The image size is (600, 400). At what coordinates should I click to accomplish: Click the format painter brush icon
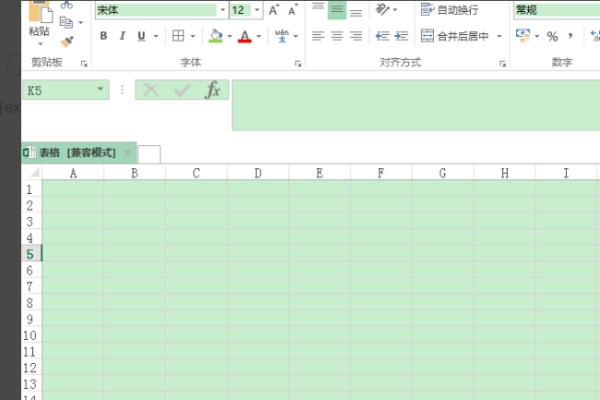coord(66,41)
